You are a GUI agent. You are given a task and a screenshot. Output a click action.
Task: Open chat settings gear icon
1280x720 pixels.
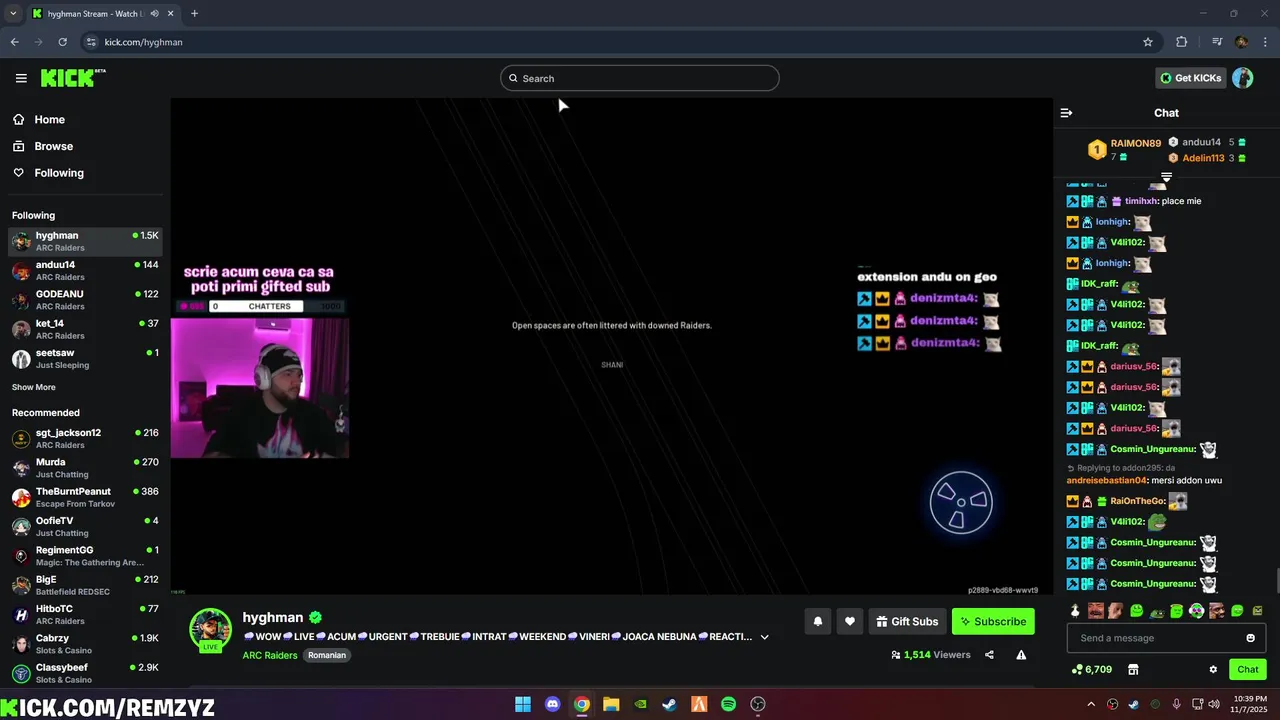pyautogui.click(x=1213, y=669)
